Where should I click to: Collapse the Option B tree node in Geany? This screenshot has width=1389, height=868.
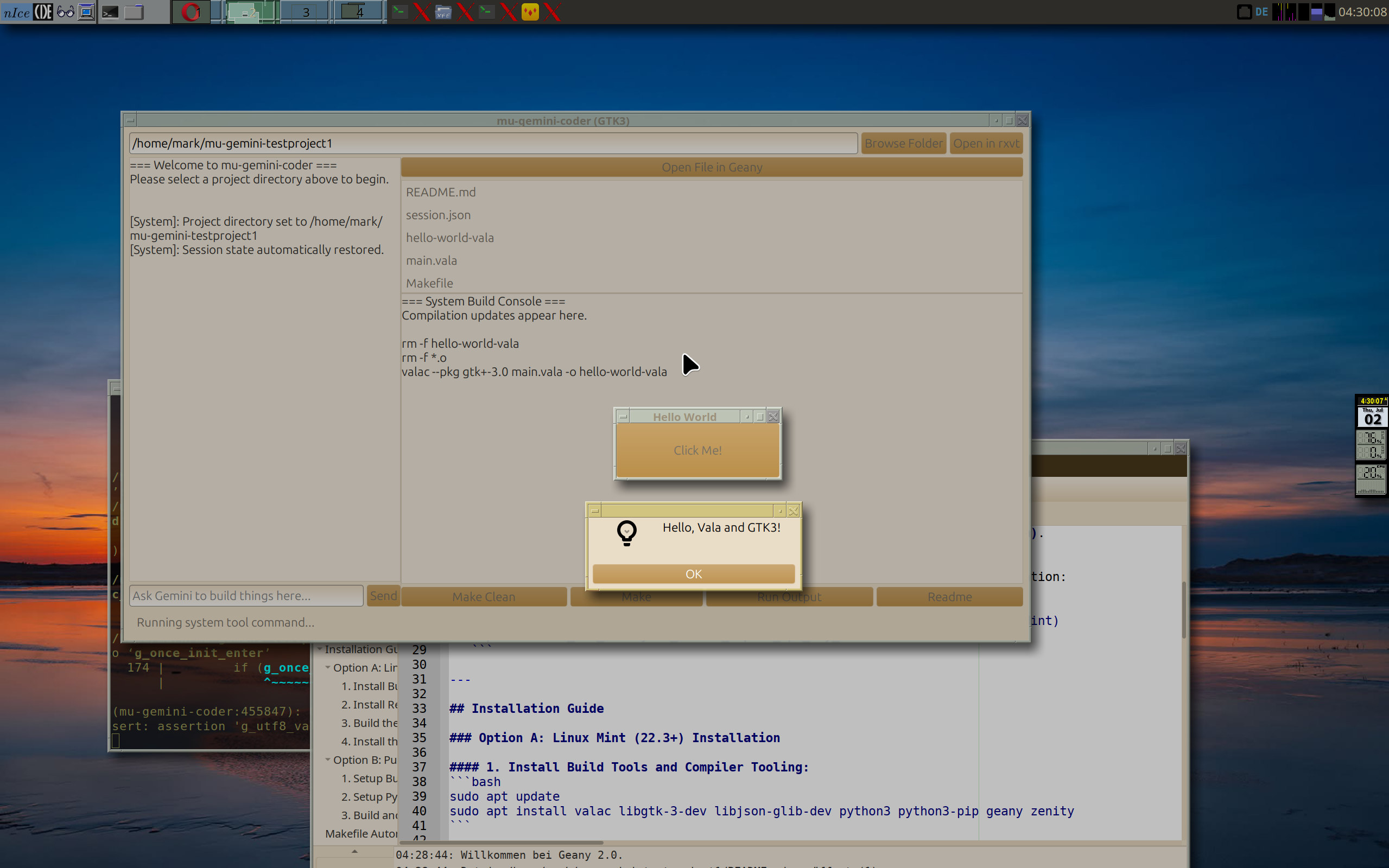point(328,759)
